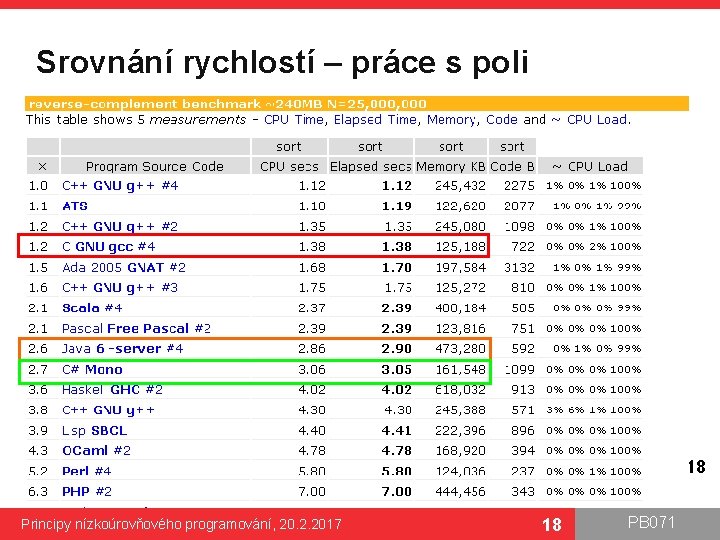Open the Code link in table description
This screenshot has width=720, height=540.
point(501,120)
